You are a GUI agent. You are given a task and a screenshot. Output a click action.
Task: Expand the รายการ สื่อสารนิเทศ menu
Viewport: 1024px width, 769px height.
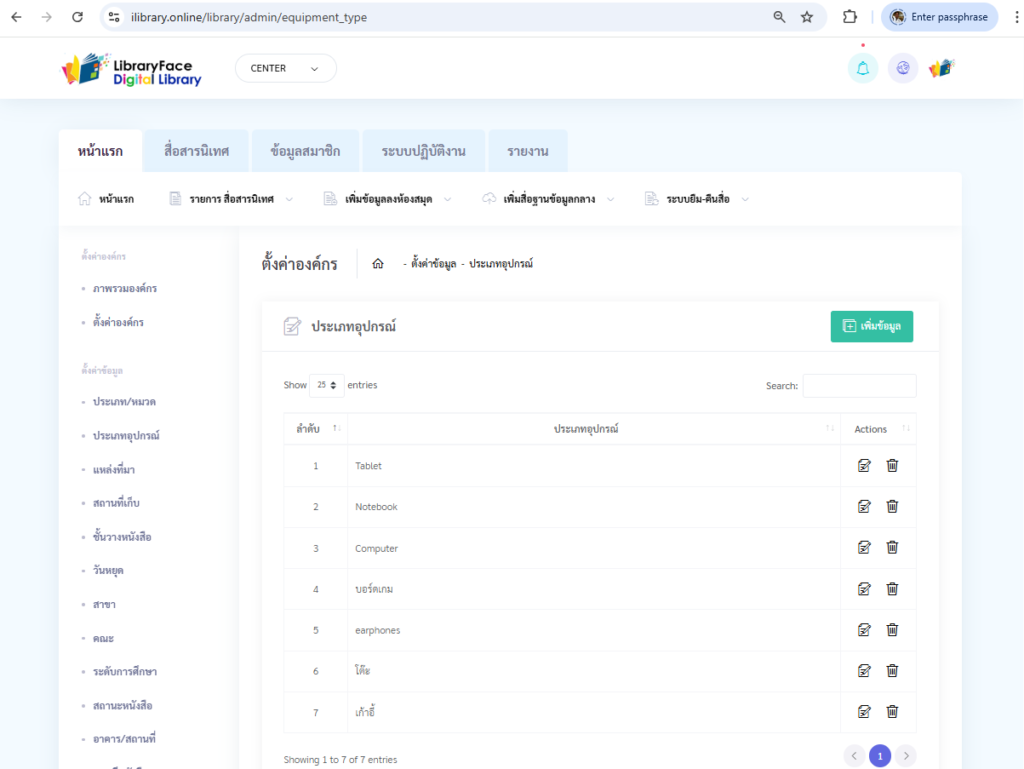tap(232, 199)
